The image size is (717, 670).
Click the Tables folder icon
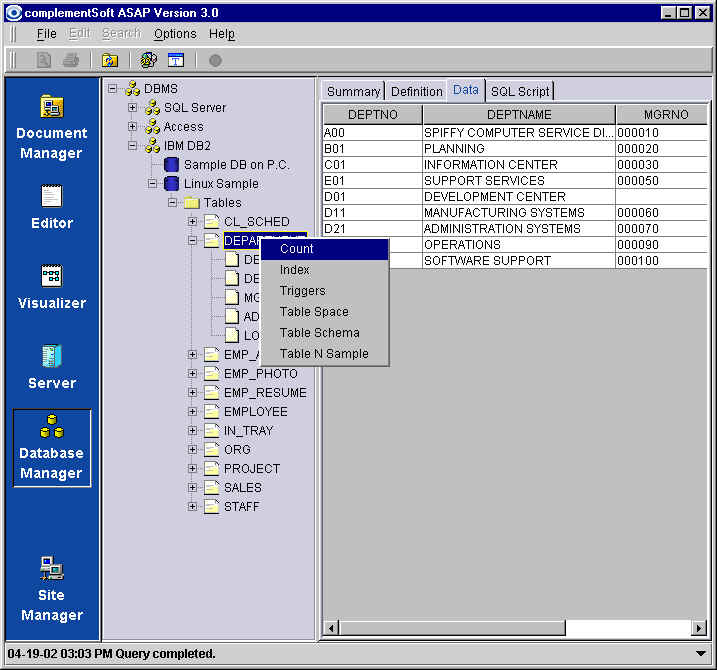coord(192,202)
